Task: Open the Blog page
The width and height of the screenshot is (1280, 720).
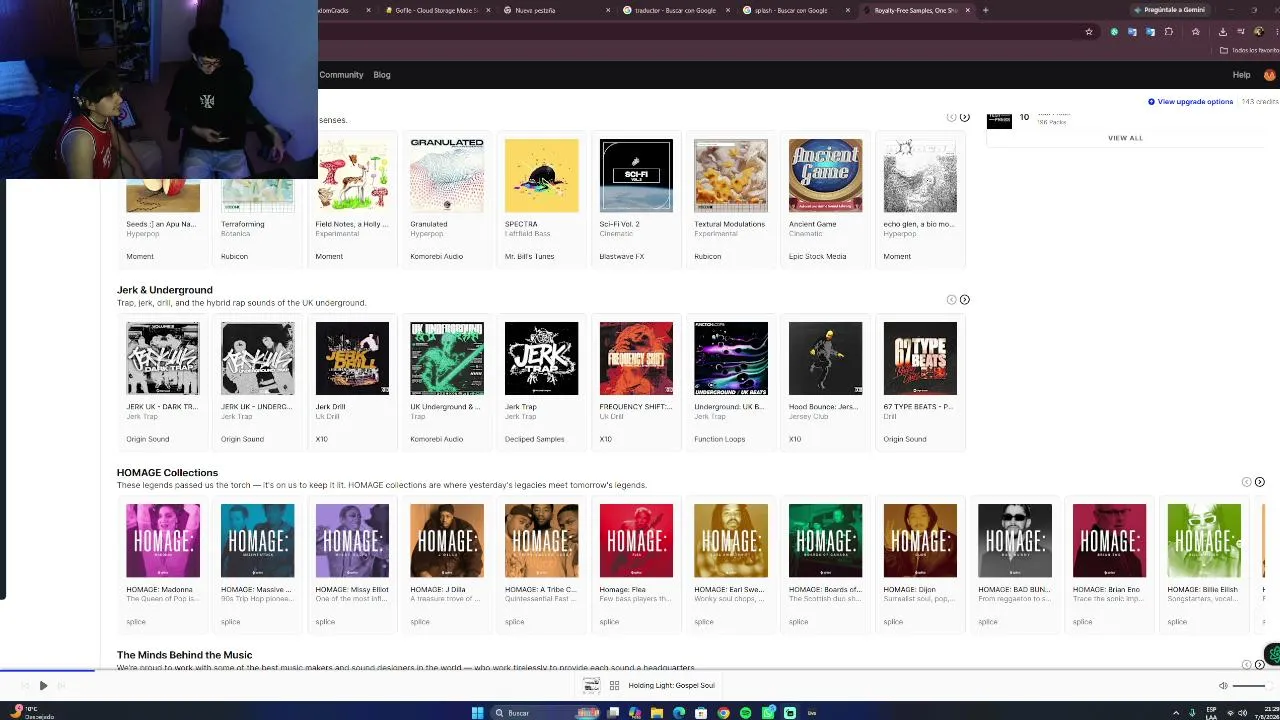Action: pyautogui.click(x=382, y=75)
